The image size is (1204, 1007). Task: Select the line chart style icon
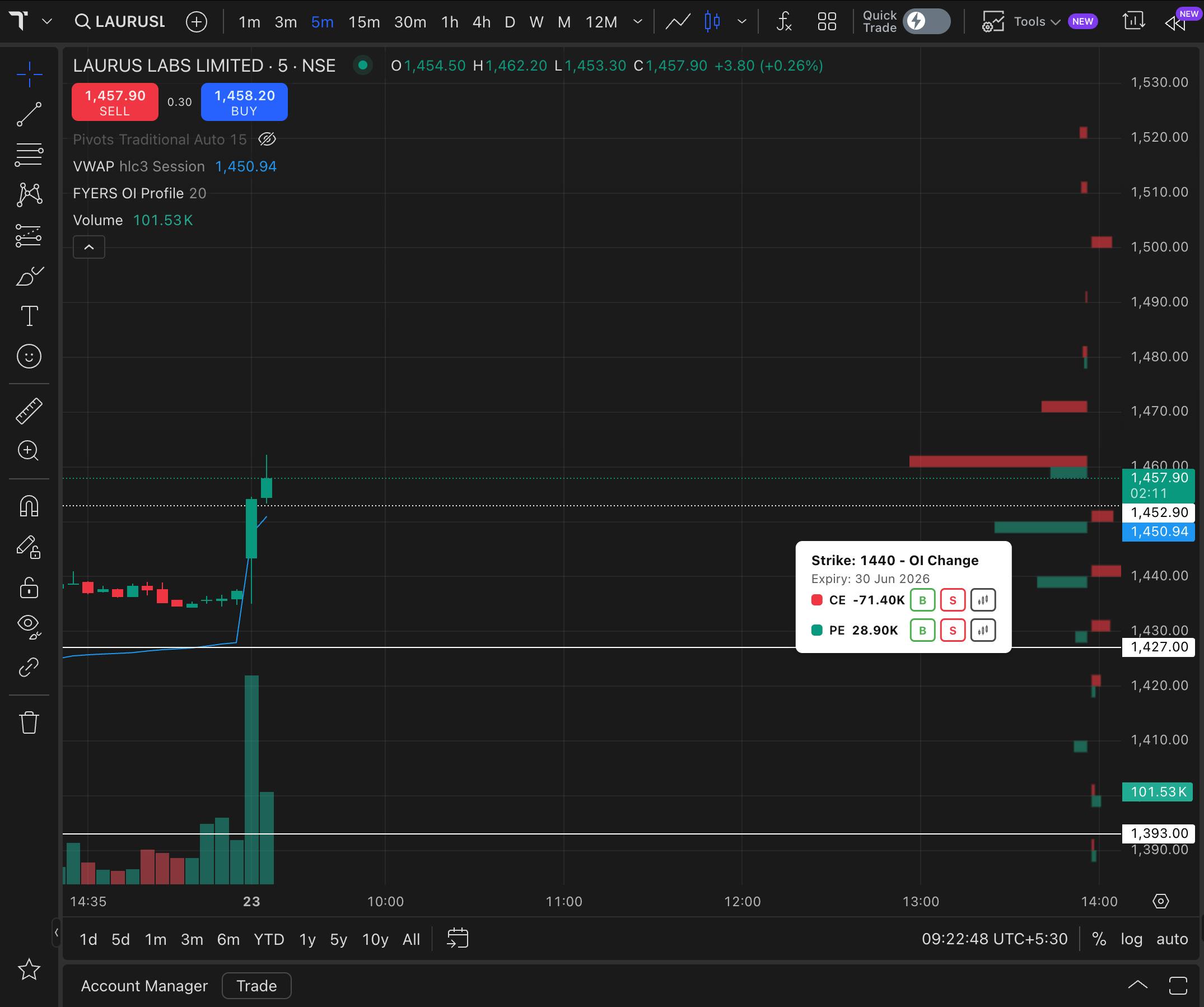pyautogui.click(x=678, y=22)
